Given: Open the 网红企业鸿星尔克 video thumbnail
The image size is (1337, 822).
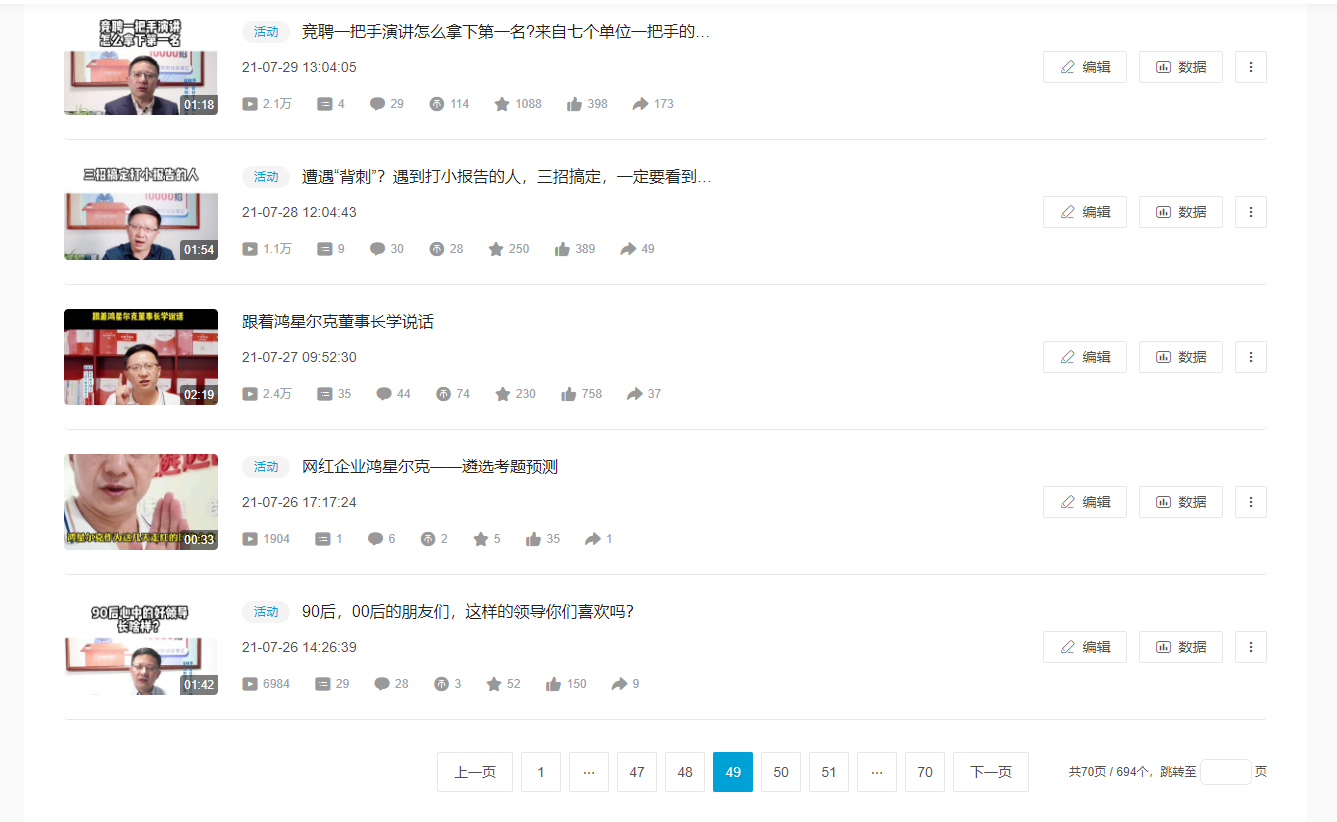Looking at the screenshot, I should tap(141, 502).
